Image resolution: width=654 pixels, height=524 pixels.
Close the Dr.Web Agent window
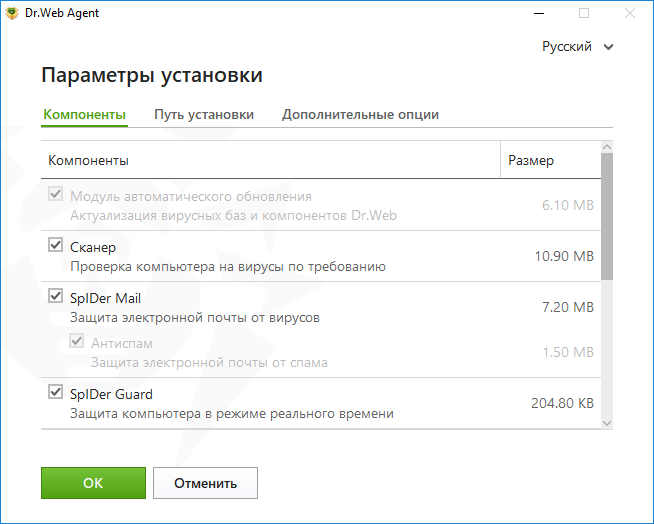[630, 13]
